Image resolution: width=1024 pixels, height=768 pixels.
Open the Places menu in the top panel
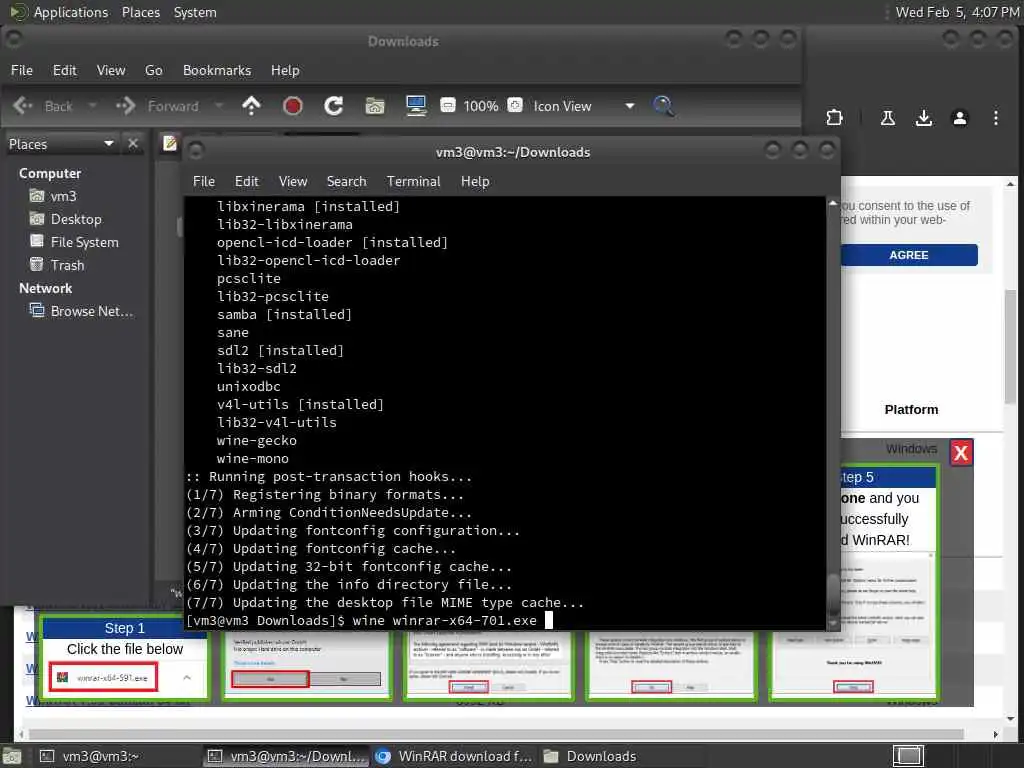(140, 12)
